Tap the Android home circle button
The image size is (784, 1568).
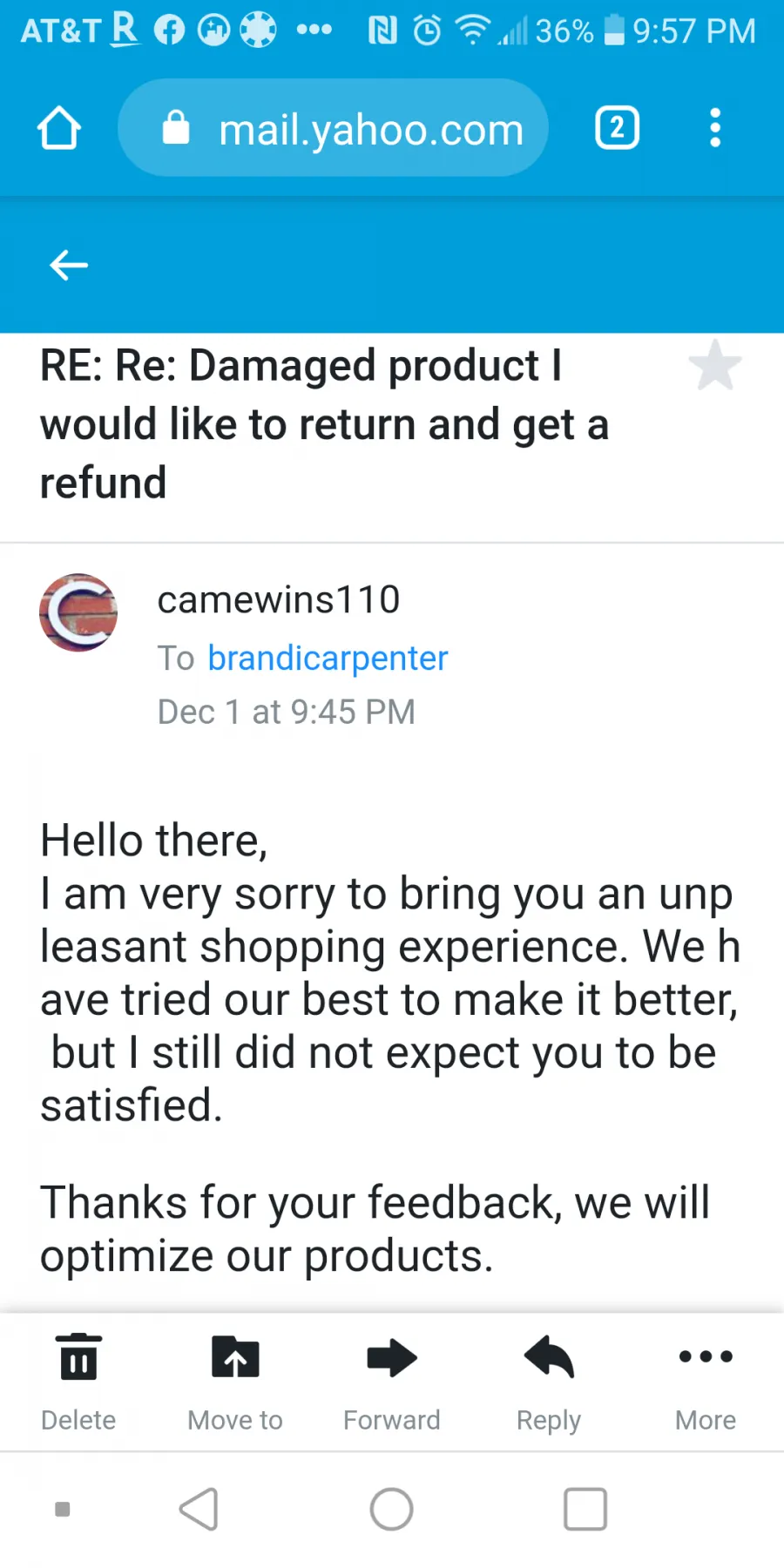pyautogui.click(x=392, y=1509)
